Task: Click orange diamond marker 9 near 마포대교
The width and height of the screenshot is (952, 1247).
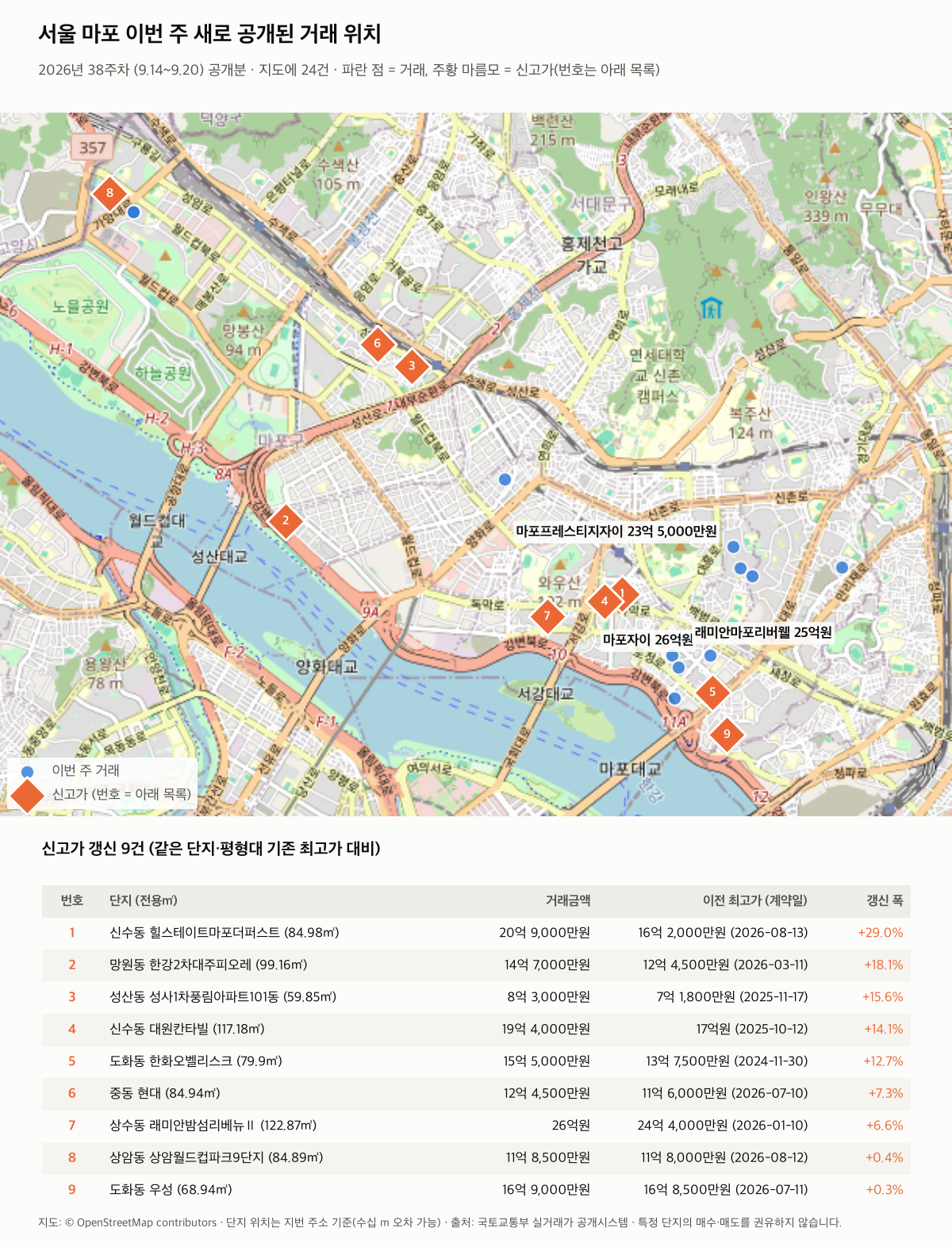Action: [727, 734]
